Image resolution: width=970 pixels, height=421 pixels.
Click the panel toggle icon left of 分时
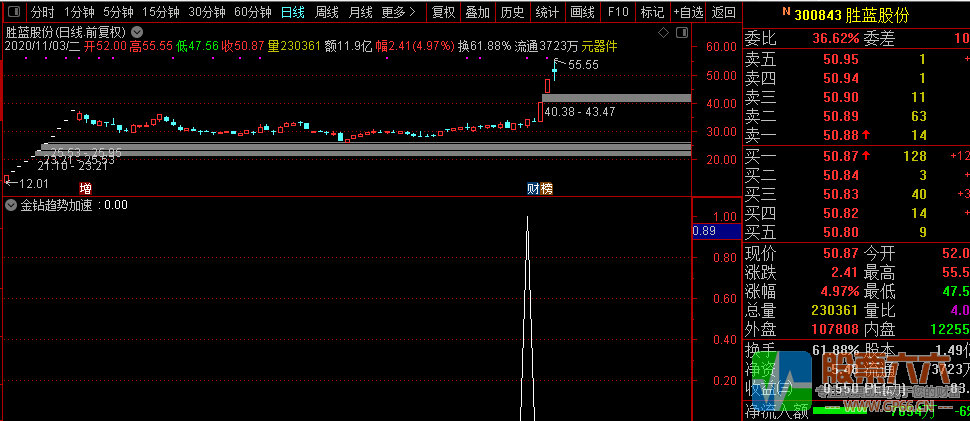pos(13,12)
